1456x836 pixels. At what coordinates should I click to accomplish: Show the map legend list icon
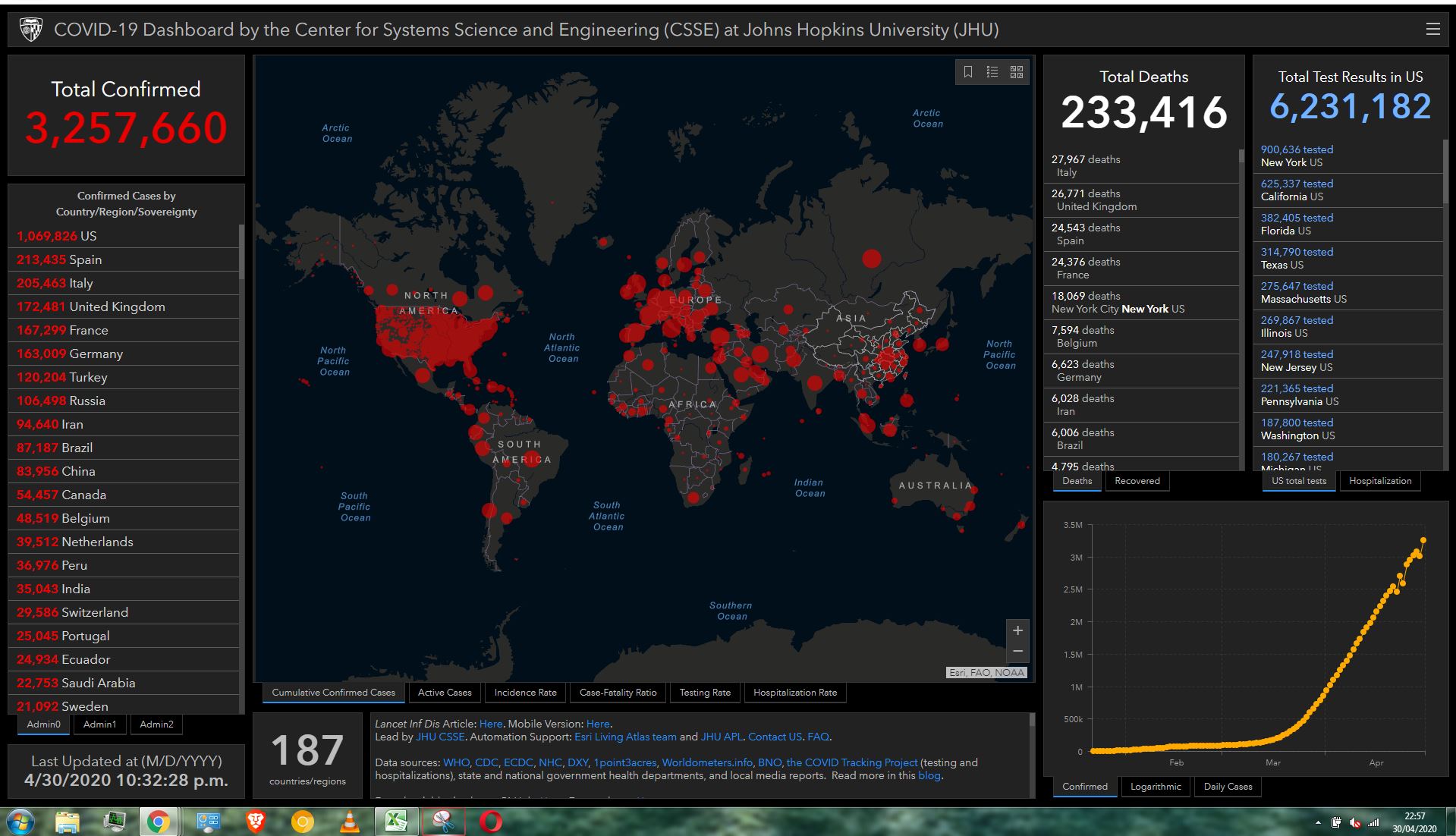(992, 71)
